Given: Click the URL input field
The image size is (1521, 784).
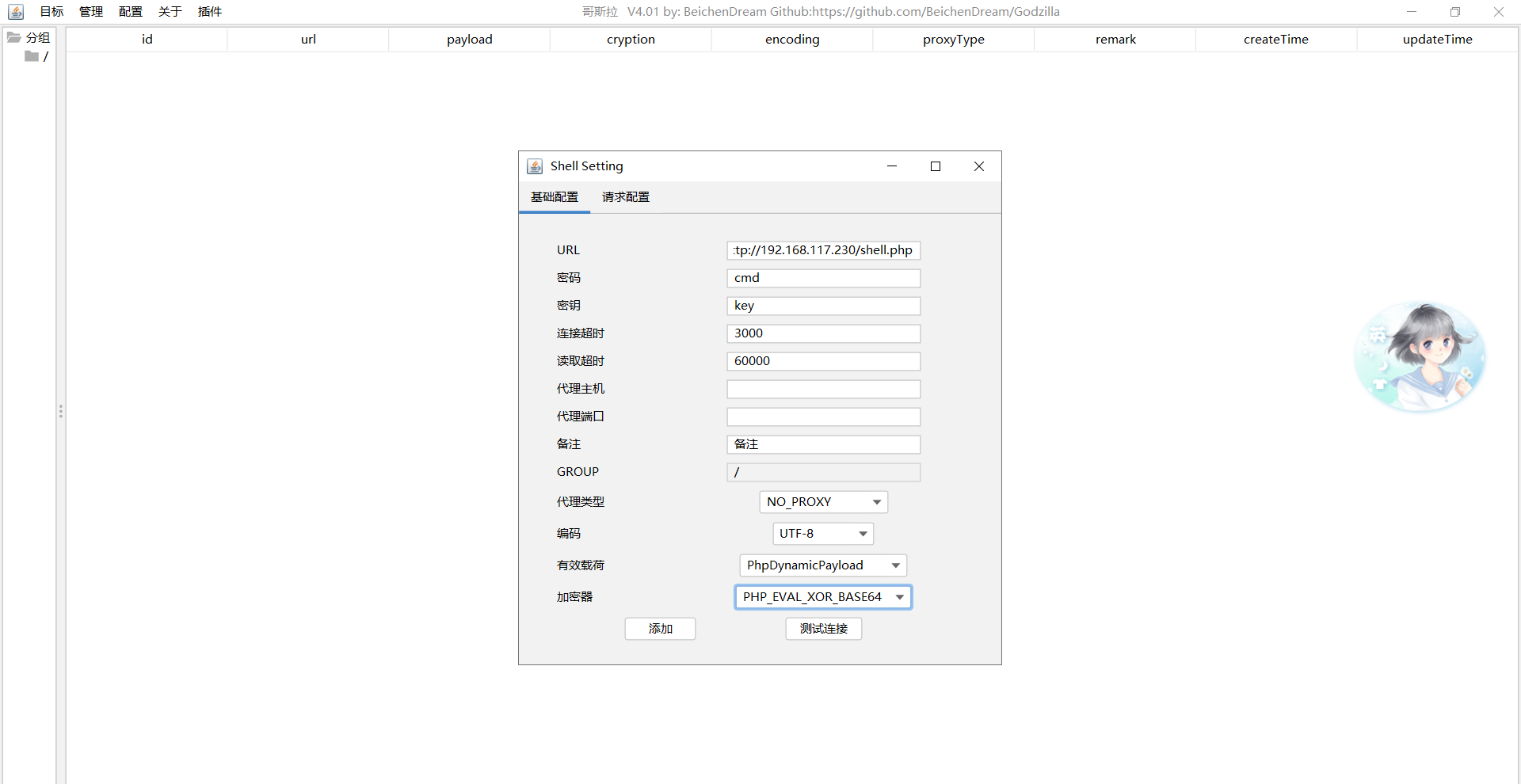Looking at the screenshot, I should coord(823,250).
